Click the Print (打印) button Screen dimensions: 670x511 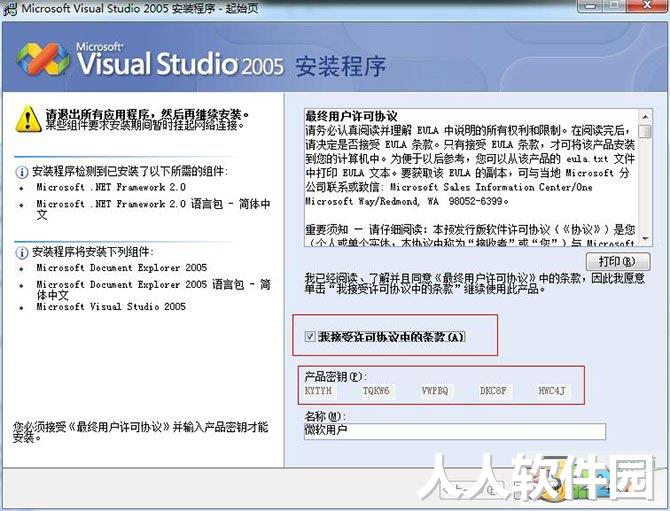tap(618, 261)
